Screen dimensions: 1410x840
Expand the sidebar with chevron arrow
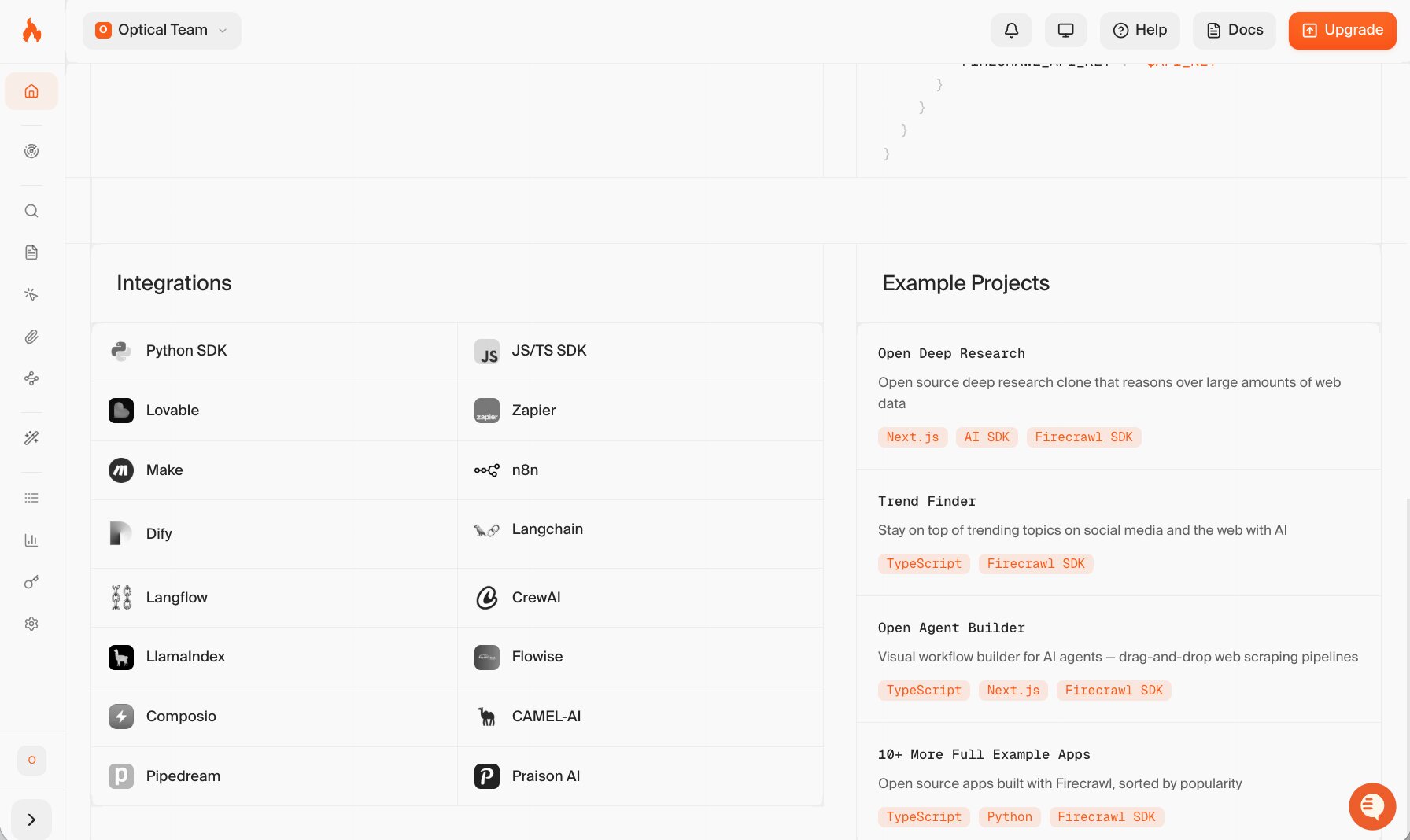point(31,820)
